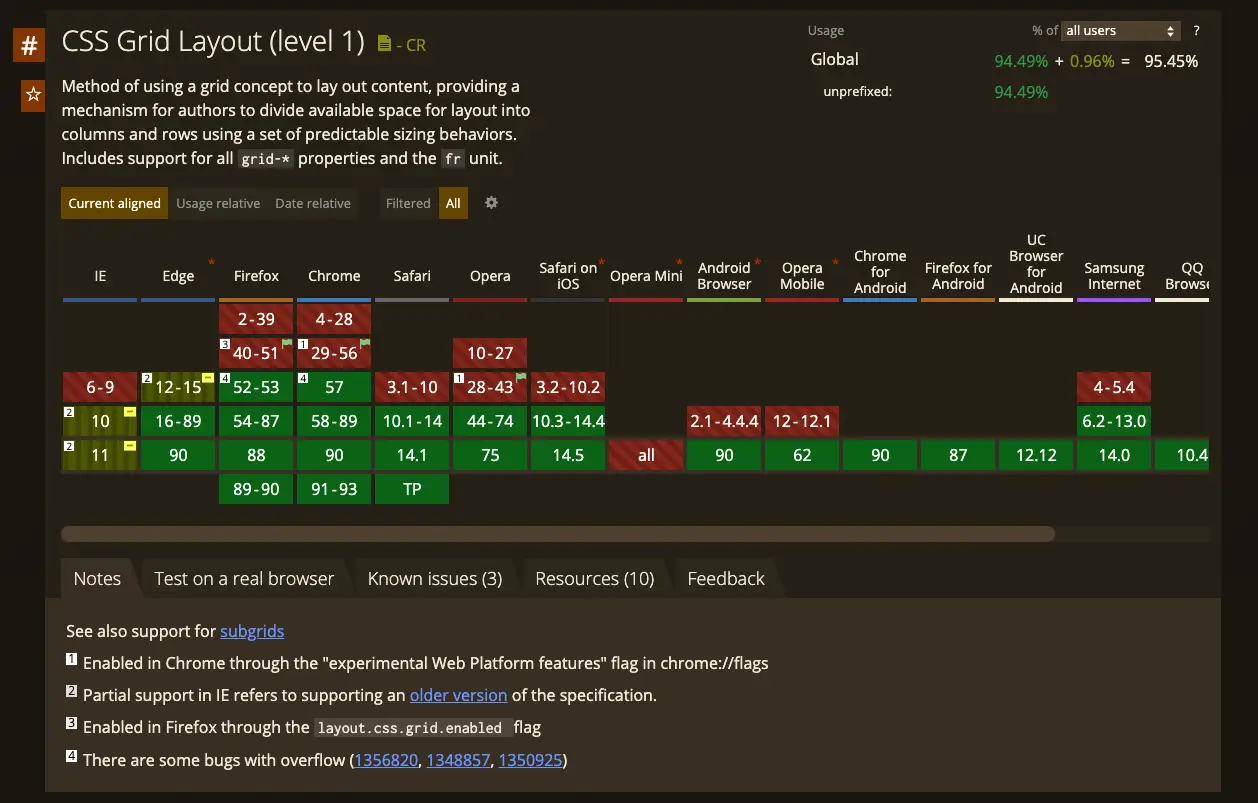The width and height of the screenshot is (1258, 803).
Task: Click the green flag on Firefox 40-51
Action: click(x=287, y=344)
